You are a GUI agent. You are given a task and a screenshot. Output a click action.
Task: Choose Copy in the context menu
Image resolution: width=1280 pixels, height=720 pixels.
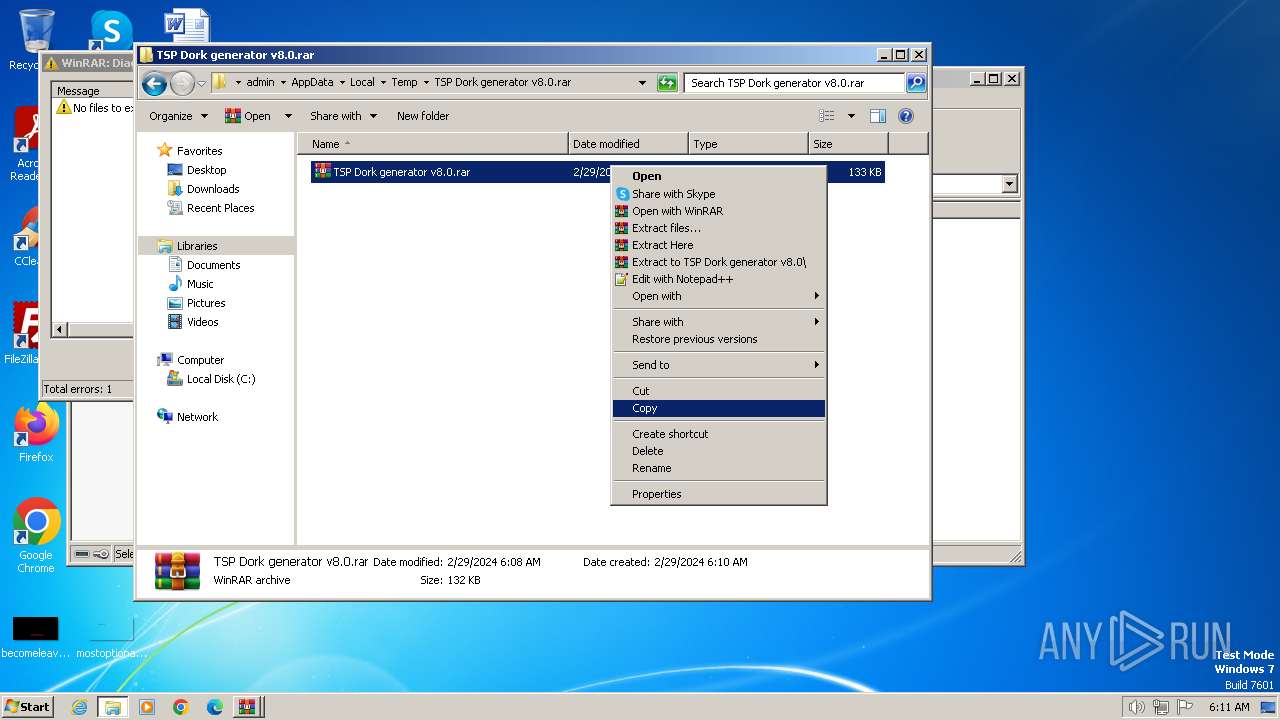(719, 408)
